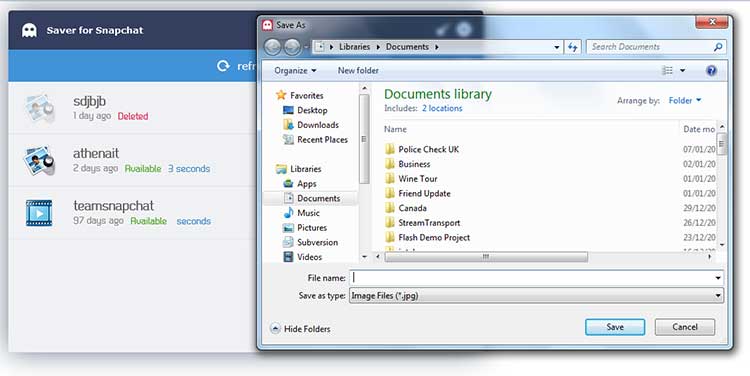
Task: Close the Save As dialog
Action: pos(712,22)
